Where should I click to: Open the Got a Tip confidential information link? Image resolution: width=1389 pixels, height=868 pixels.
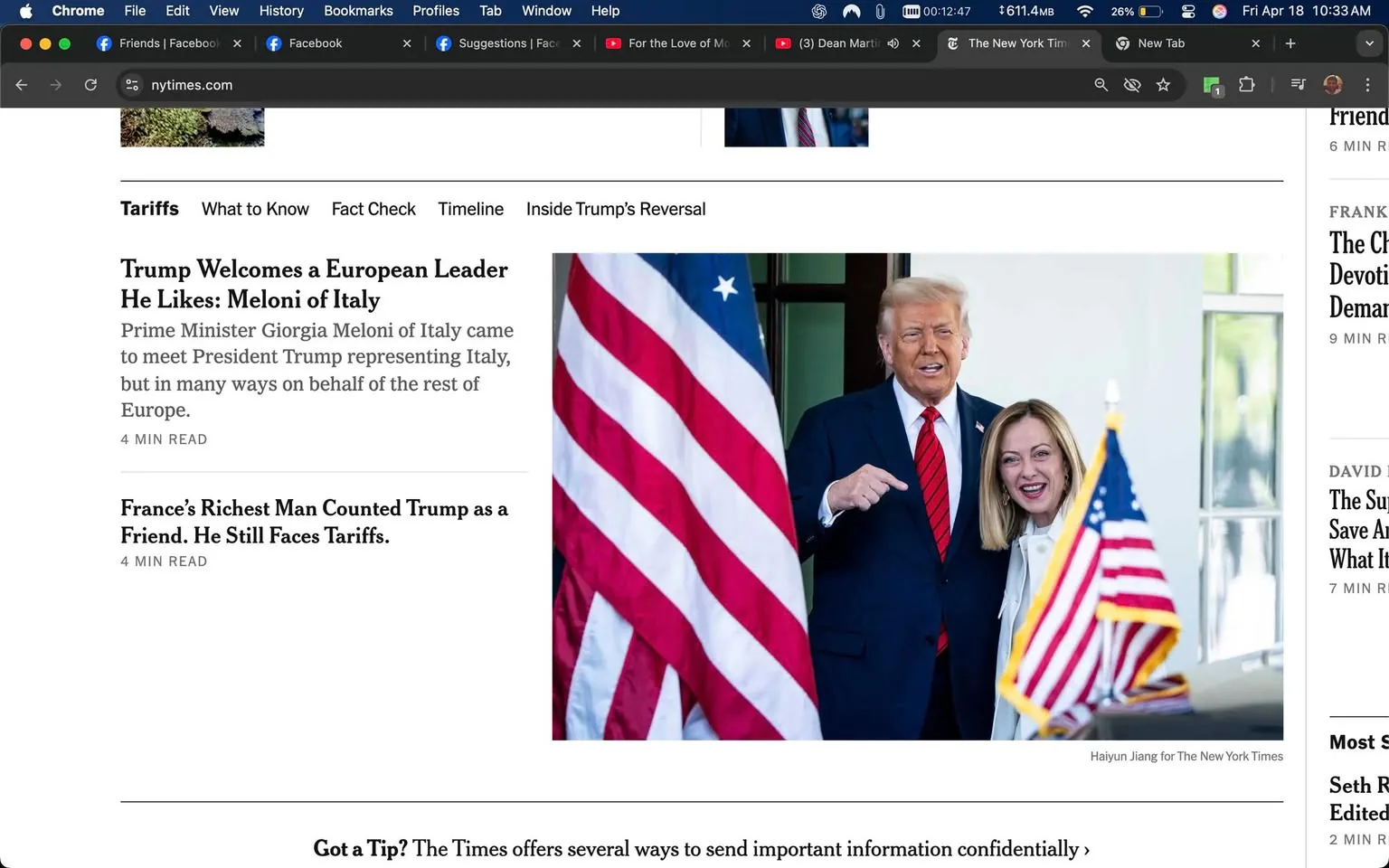point(701,848)
